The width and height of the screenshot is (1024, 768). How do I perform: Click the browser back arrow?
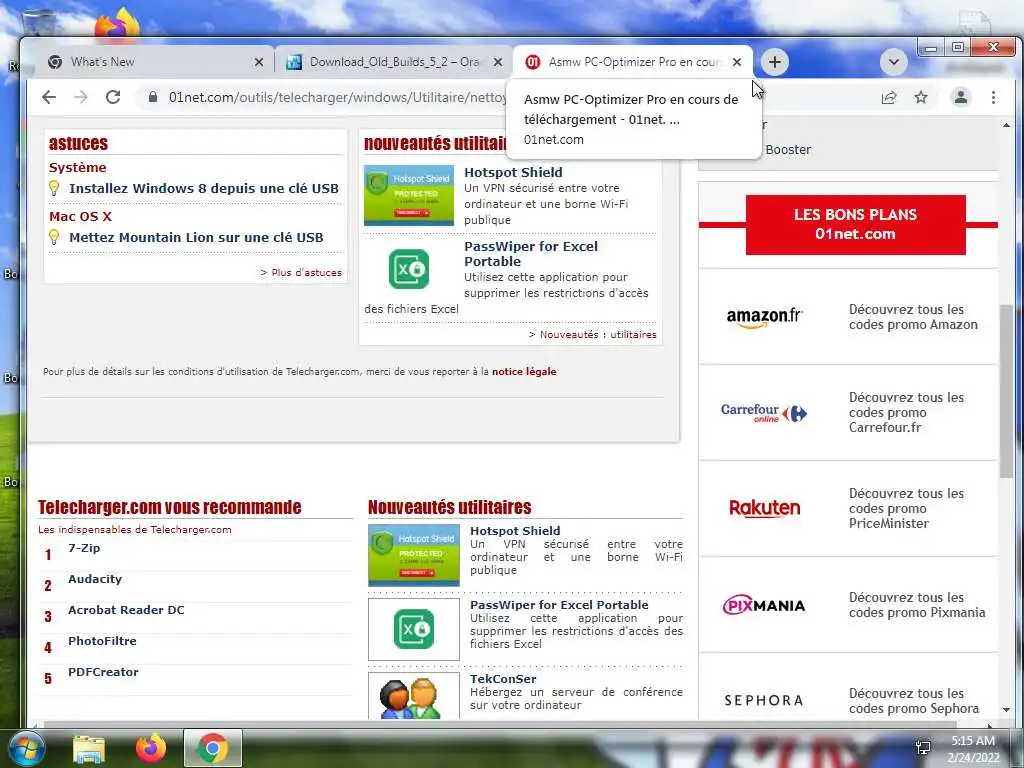49,97
